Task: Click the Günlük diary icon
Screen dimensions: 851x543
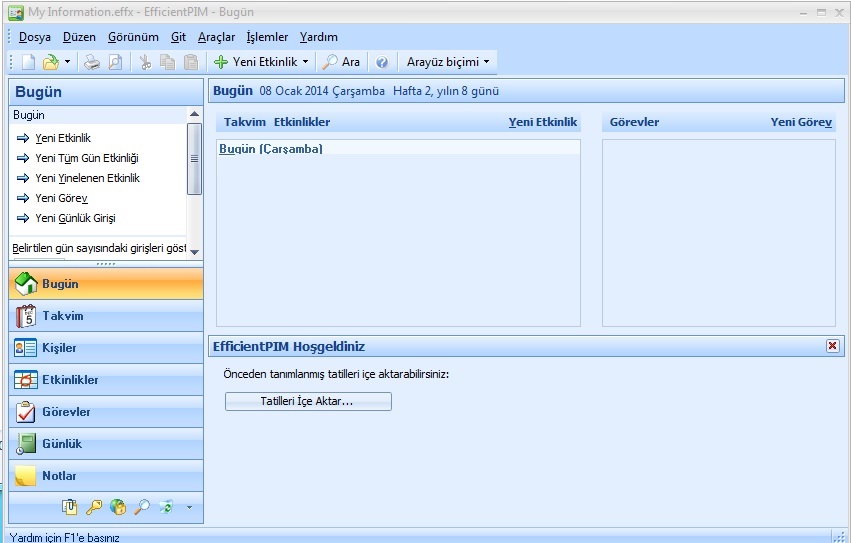Action: click(26, 444)
